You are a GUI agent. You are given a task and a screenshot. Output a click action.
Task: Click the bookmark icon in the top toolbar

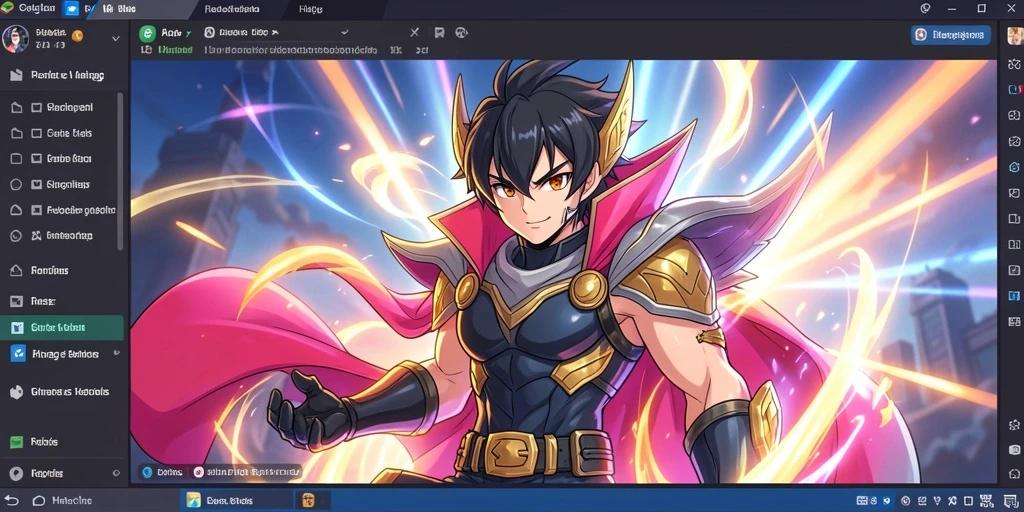click(x=440, y=33)
